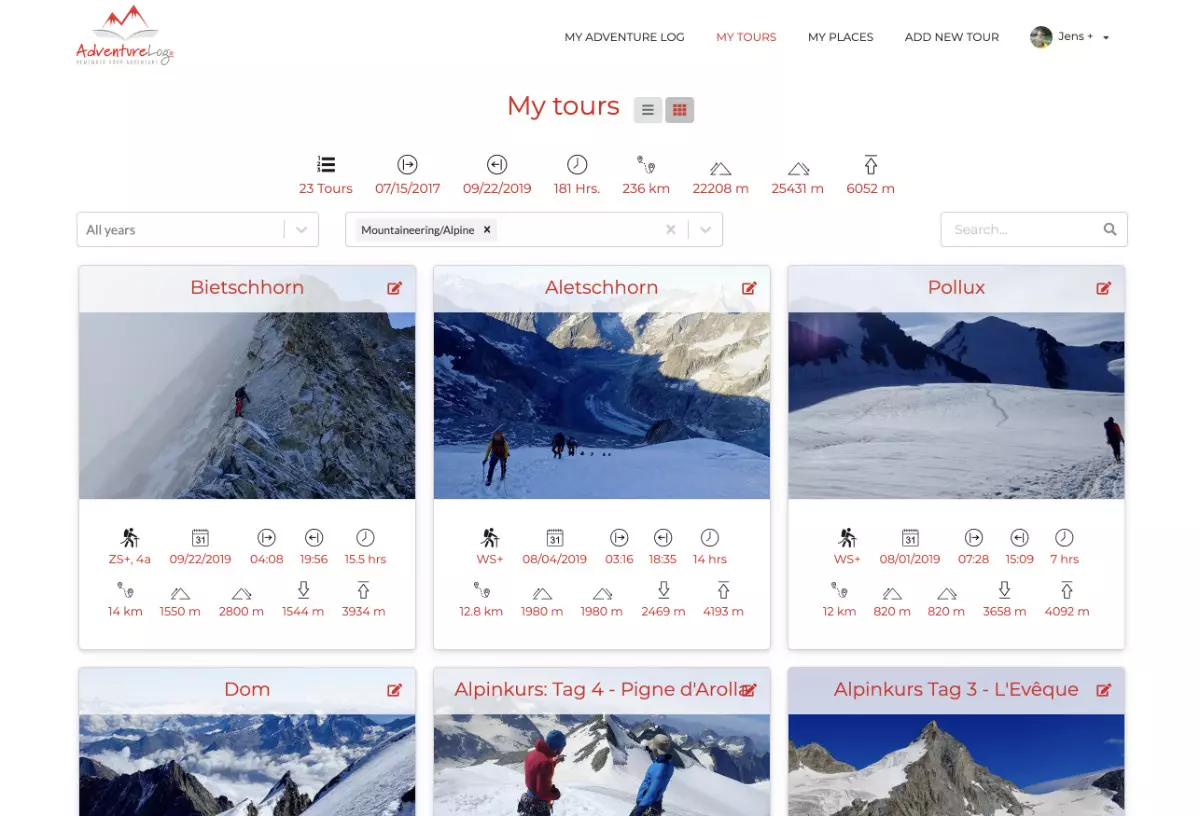Screen dimensions: 1200x816
Task: Click the edit icon on Bietschhorn card
Action: 395,288
